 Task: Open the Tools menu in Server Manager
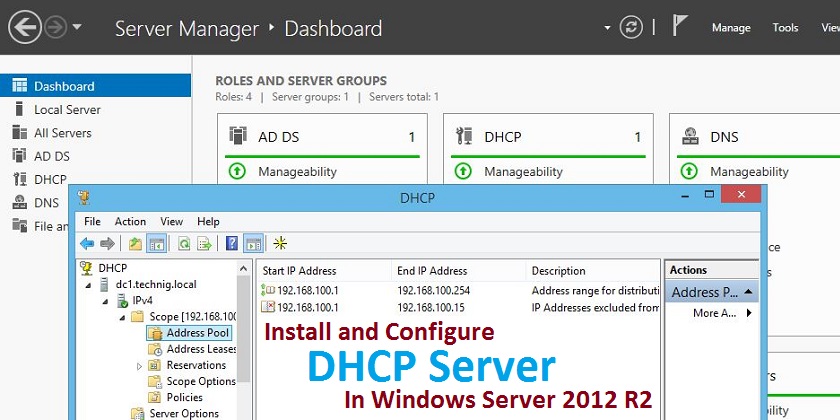coord(785,28)
